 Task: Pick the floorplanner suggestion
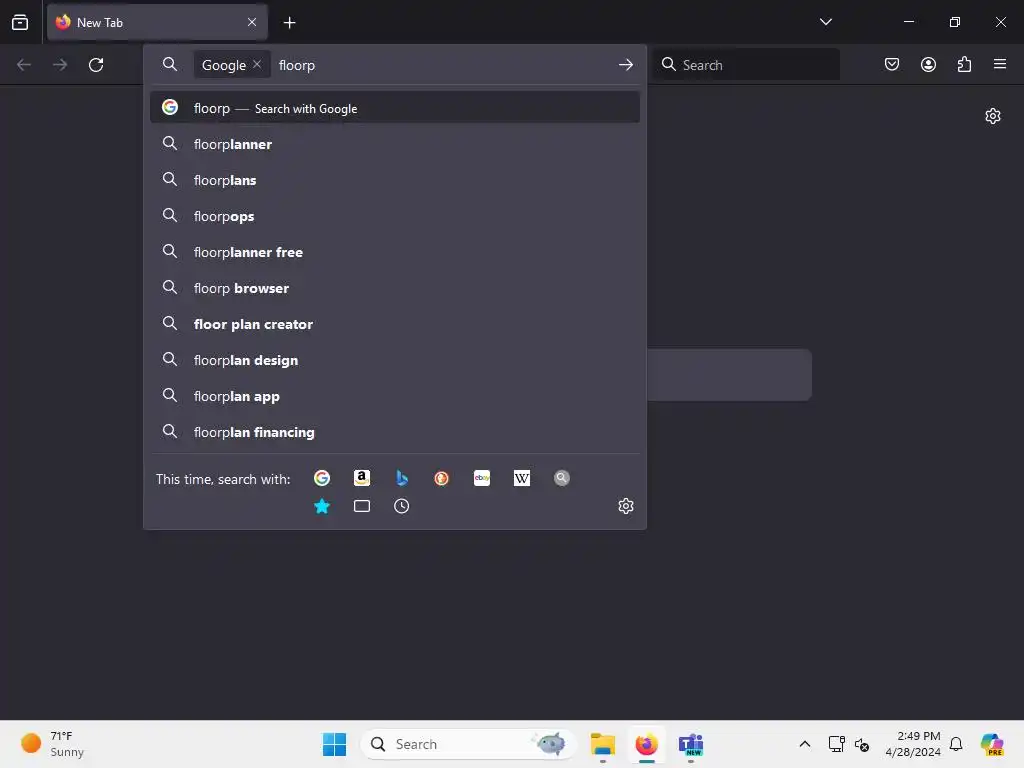click(x=394, y=144)
